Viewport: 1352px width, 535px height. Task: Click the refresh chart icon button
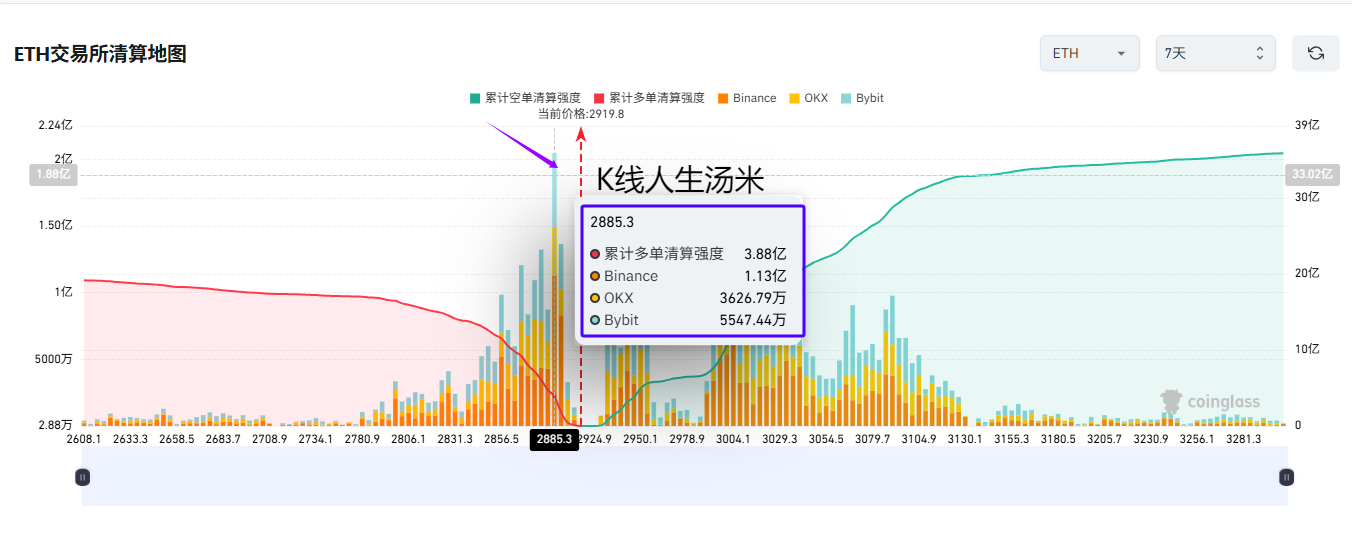1315,53
